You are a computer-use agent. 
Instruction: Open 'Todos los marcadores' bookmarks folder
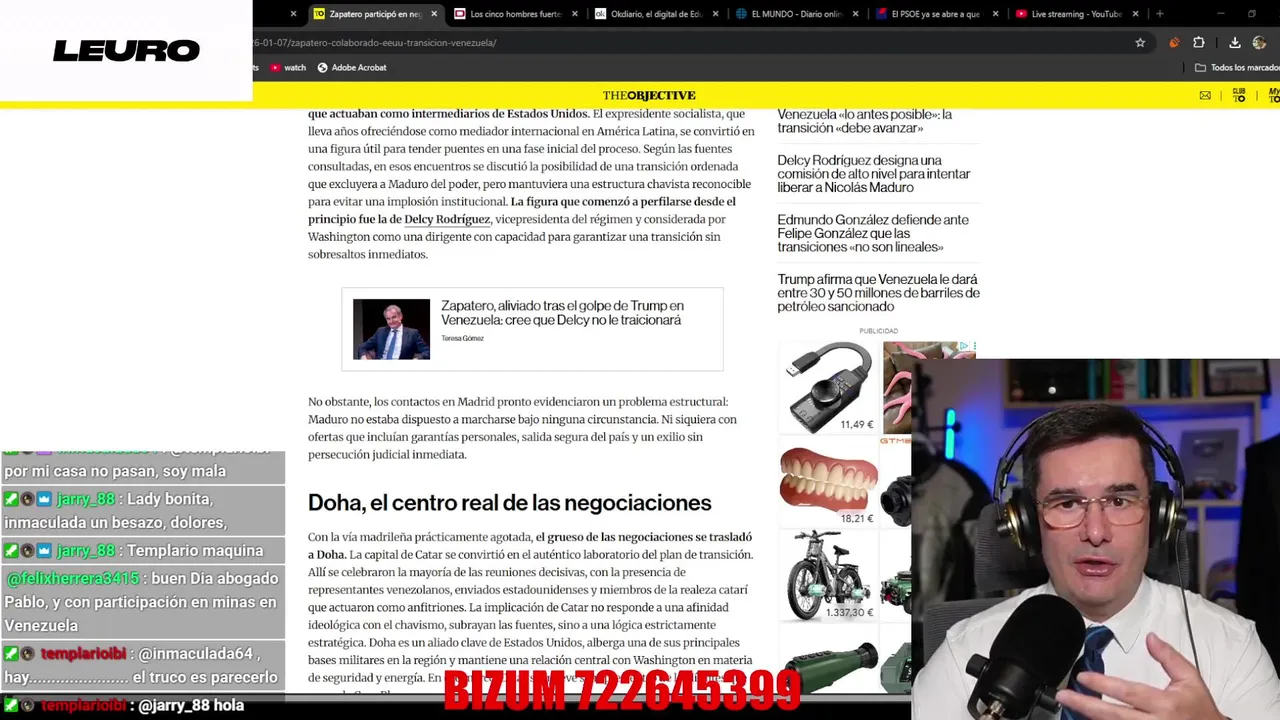tap(1237, 68)
